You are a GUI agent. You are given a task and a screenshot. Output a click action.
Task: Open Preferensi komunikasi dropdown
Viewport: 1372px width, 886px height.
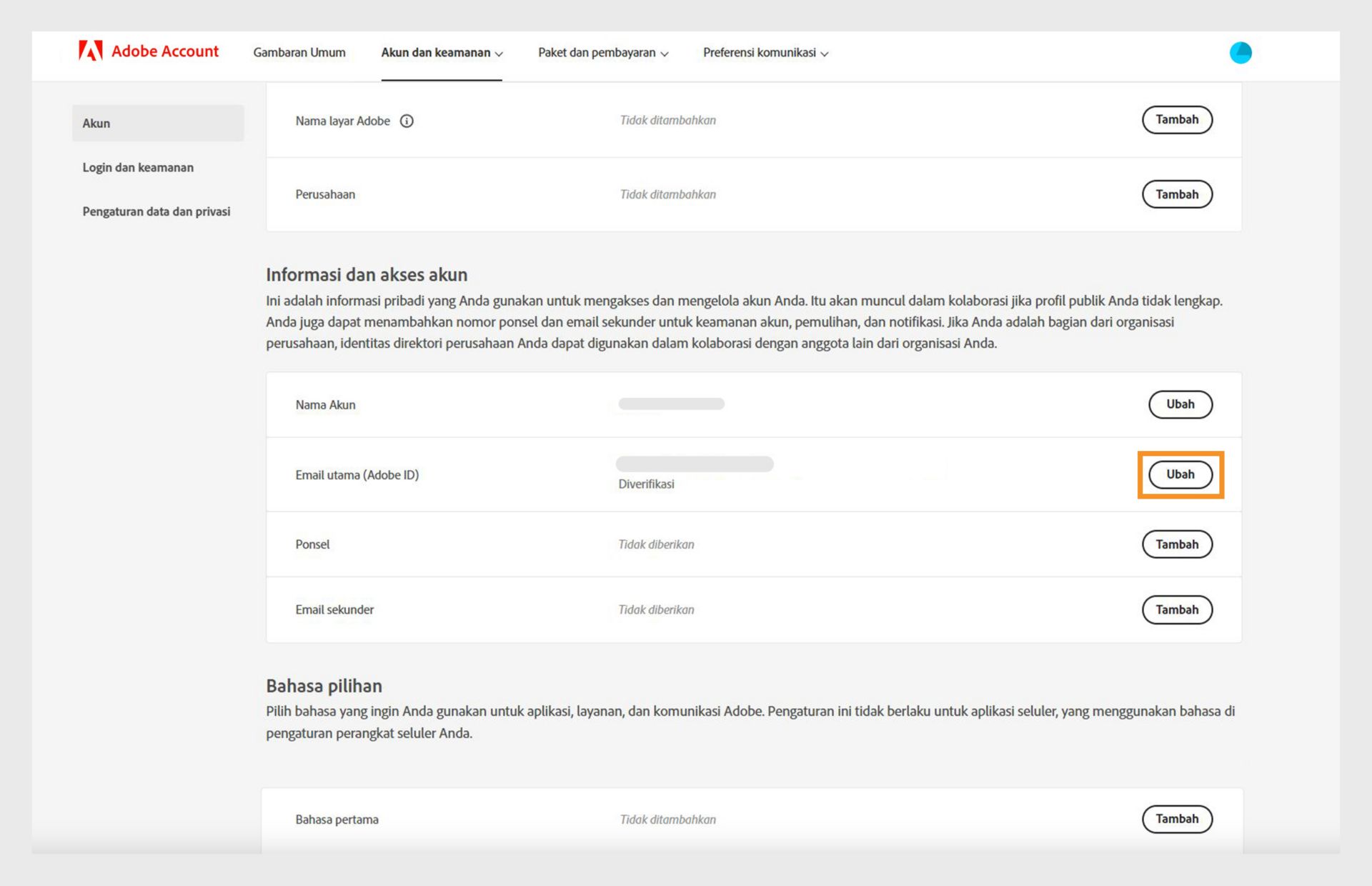pos(765,53)
